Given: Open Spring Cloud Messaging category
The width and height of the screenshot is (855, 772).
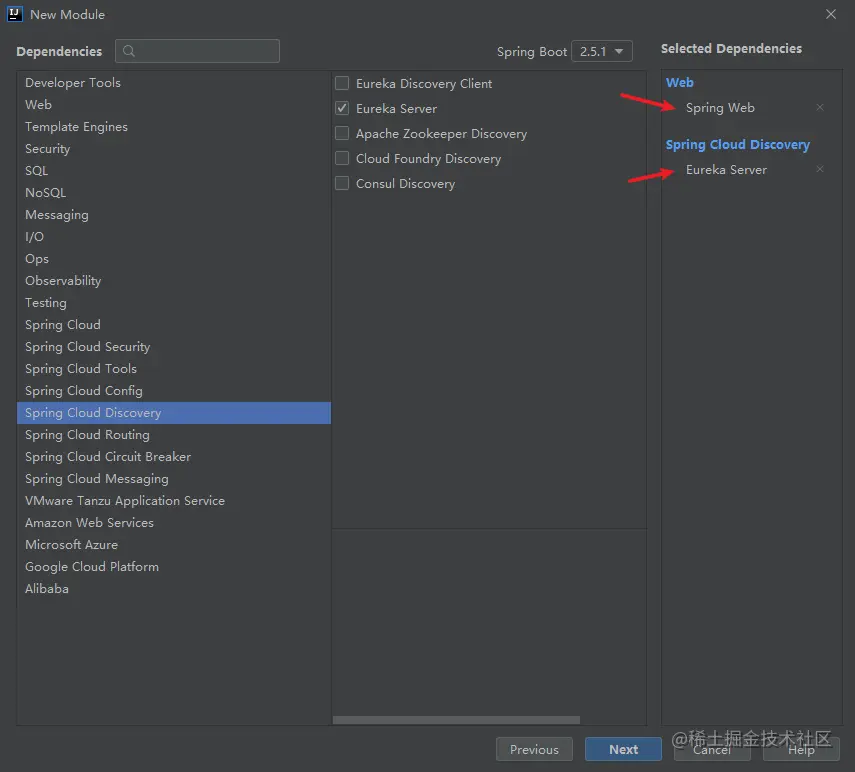Looking at the screenshot, I should pos(174,479).
